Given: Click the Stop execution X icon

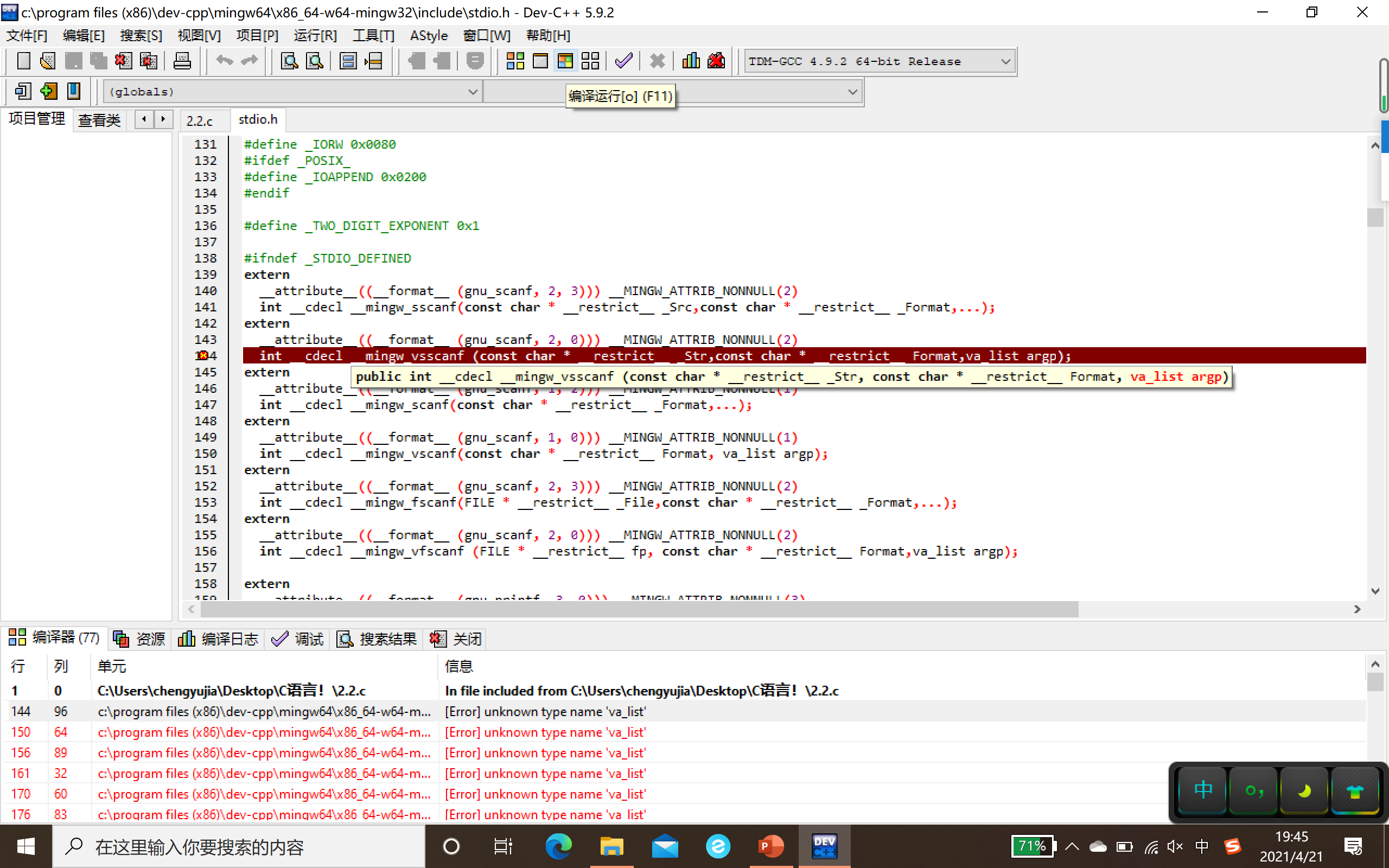Looking at the screenshot, I should [657, 61].
